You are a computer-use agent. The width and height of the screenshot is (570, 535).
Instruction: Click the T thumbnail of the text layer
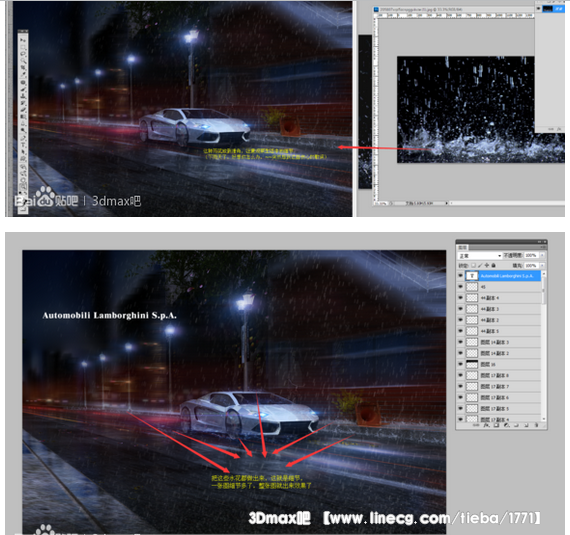472,276
